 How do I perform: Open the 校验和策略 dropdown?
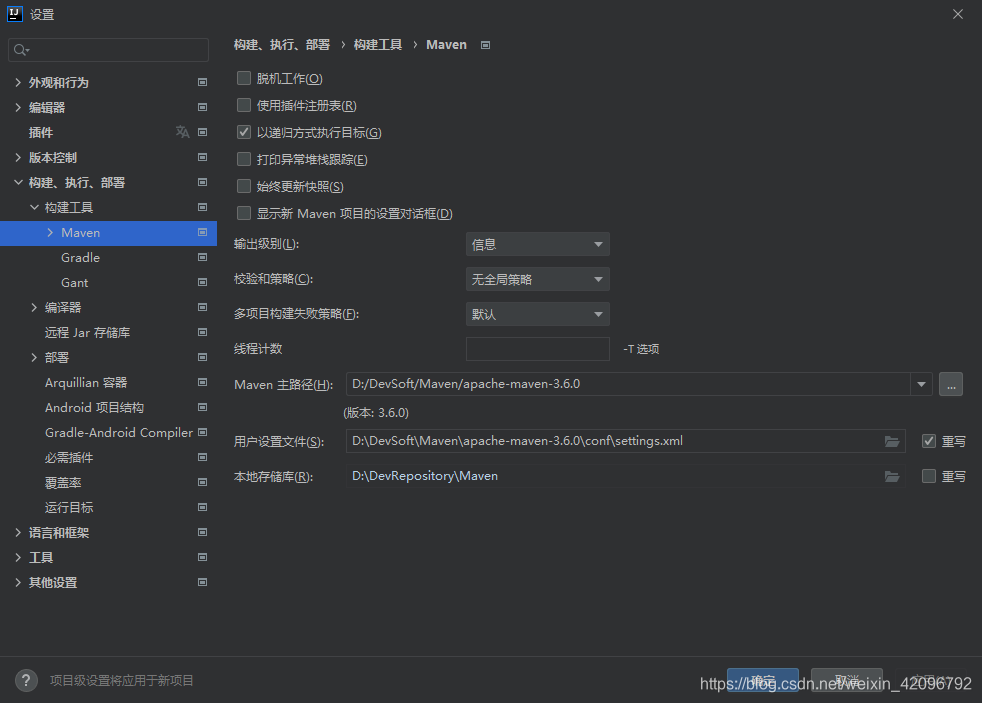pos(537,279)
